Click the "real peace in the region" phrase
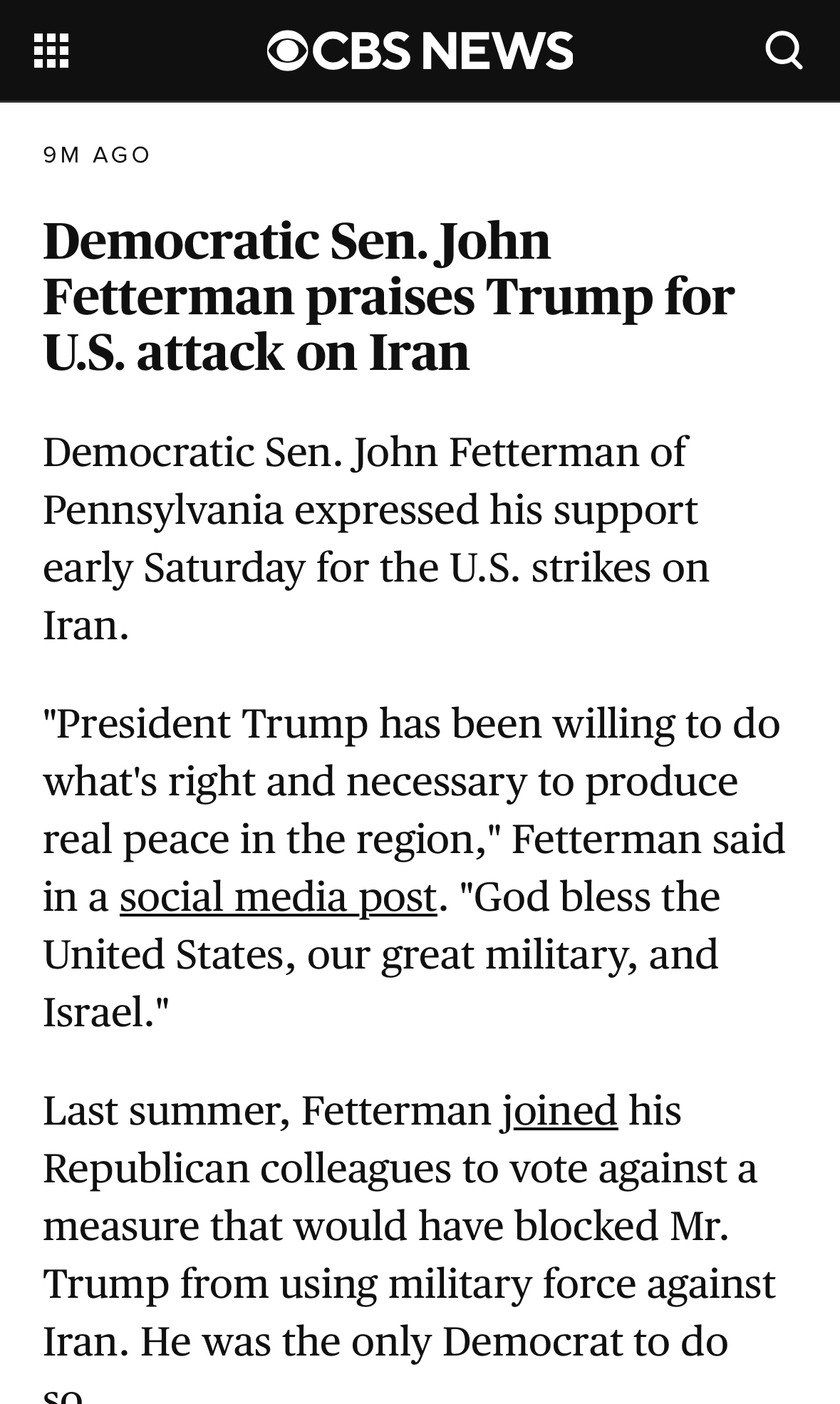The height and width of the screenshot is (1404, 840). coord(261,839)
